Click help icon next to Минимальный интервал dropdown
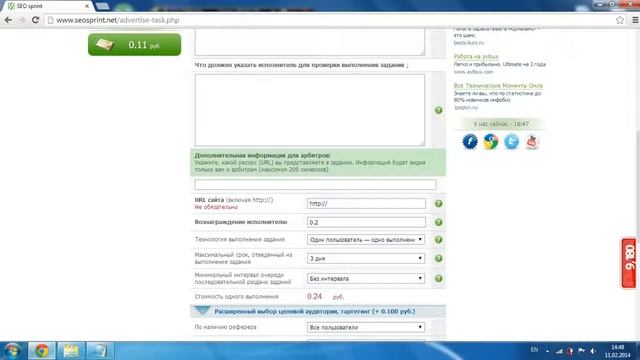640x360 pixels. 438,278
